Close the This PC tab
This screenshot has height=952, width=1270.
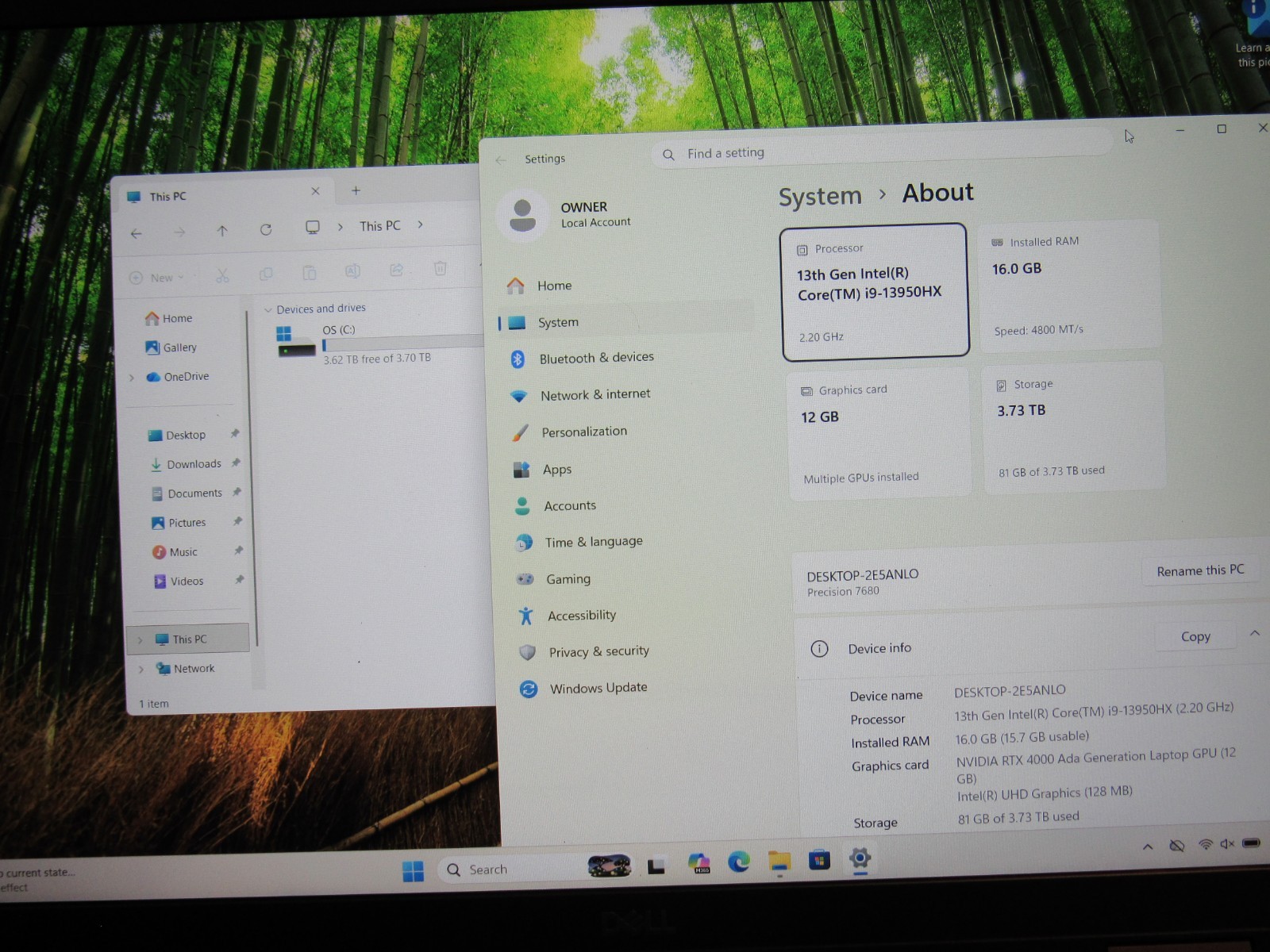coord(315,191)
